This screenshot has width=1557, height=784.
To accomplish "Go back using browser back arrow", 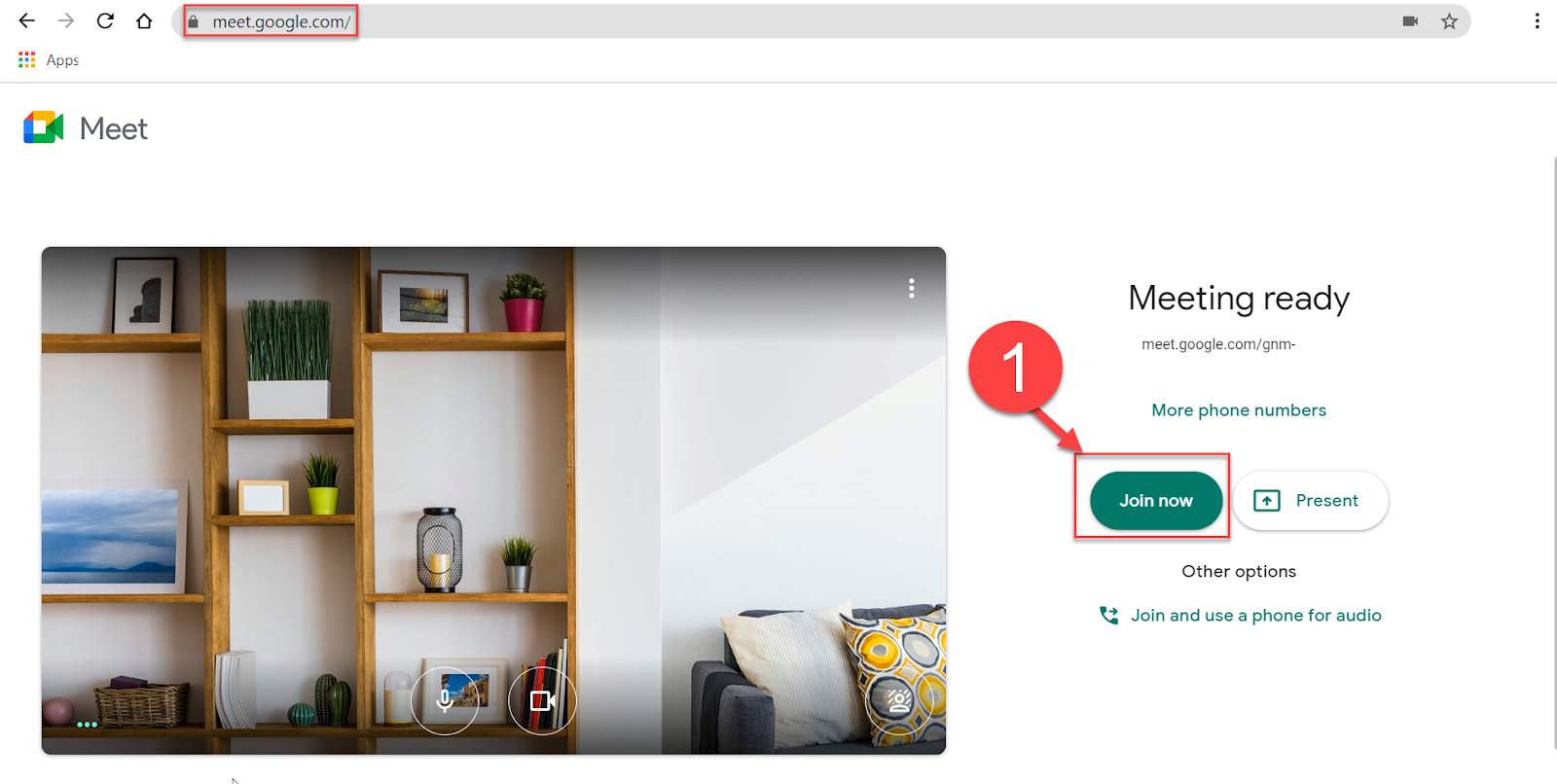I will (27, 20).
